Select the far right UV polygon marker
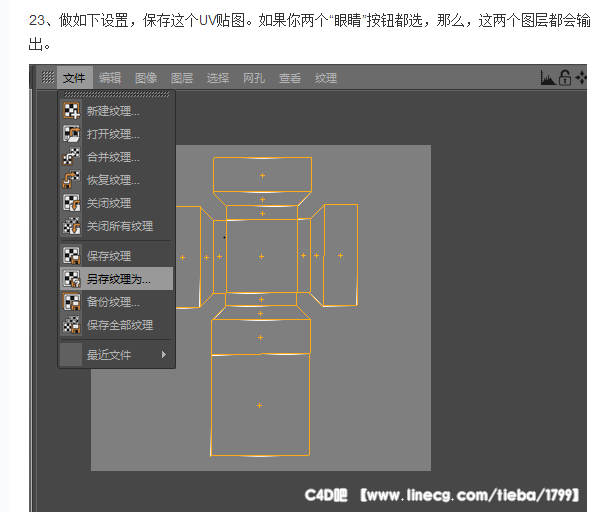The image size is (605, 512). click(340, 255)
